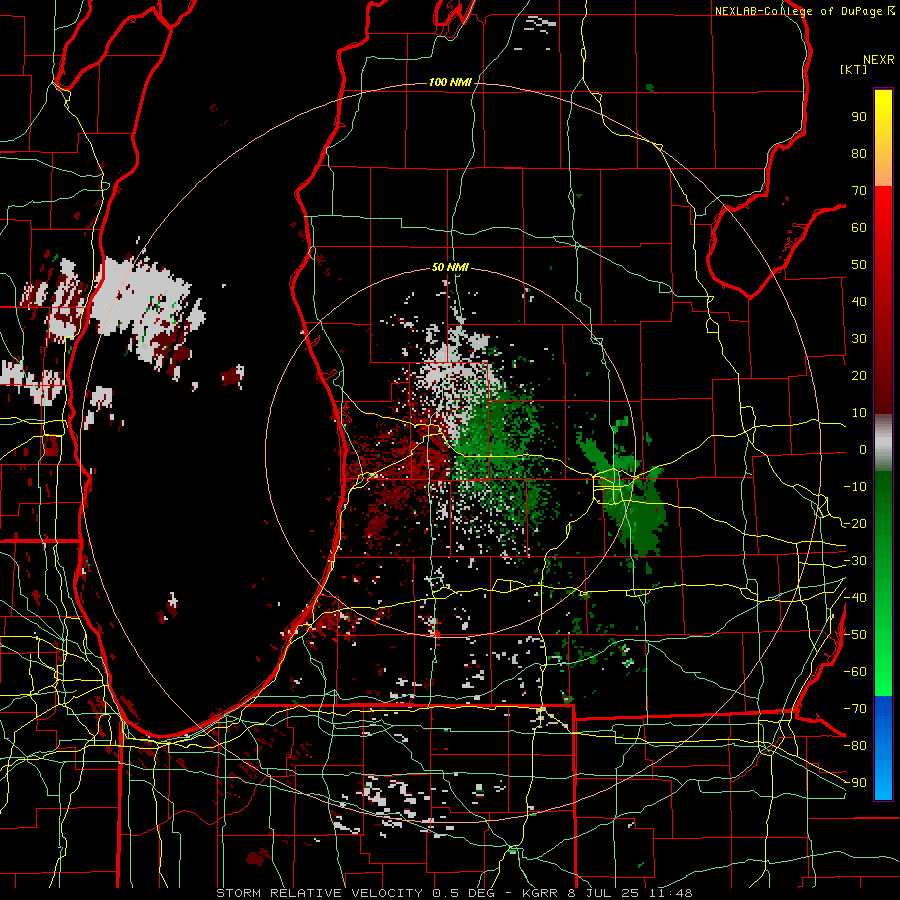Click the NEXR label at the top right

(879, 60)
